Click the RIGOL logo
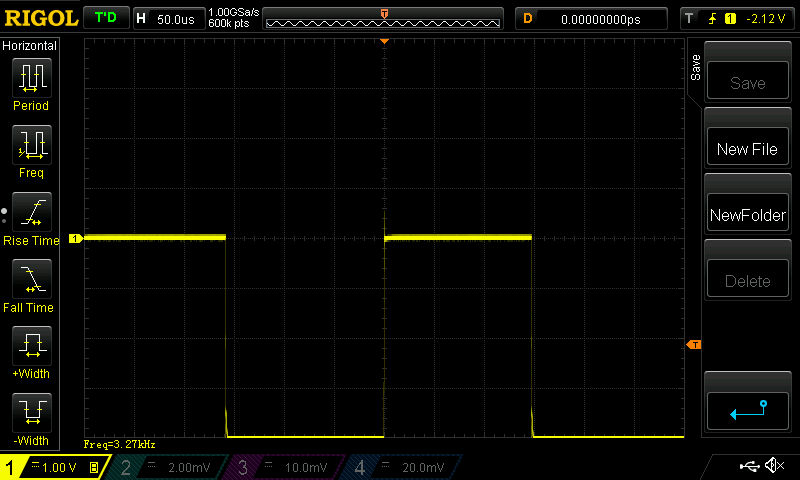 [41, 18]
